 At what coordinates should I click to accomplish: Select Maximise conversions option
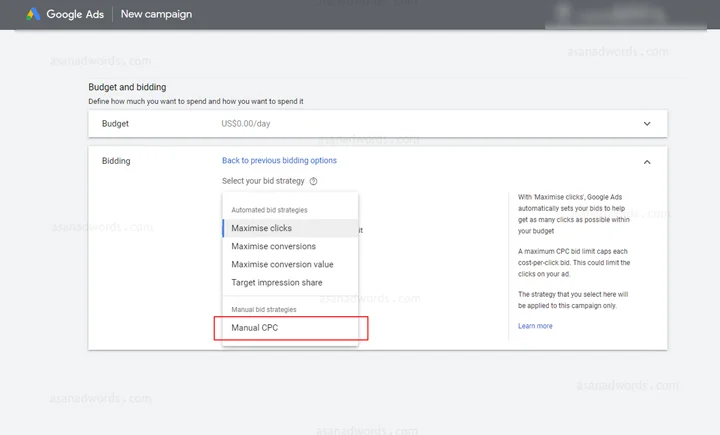(x=290, y=246)
